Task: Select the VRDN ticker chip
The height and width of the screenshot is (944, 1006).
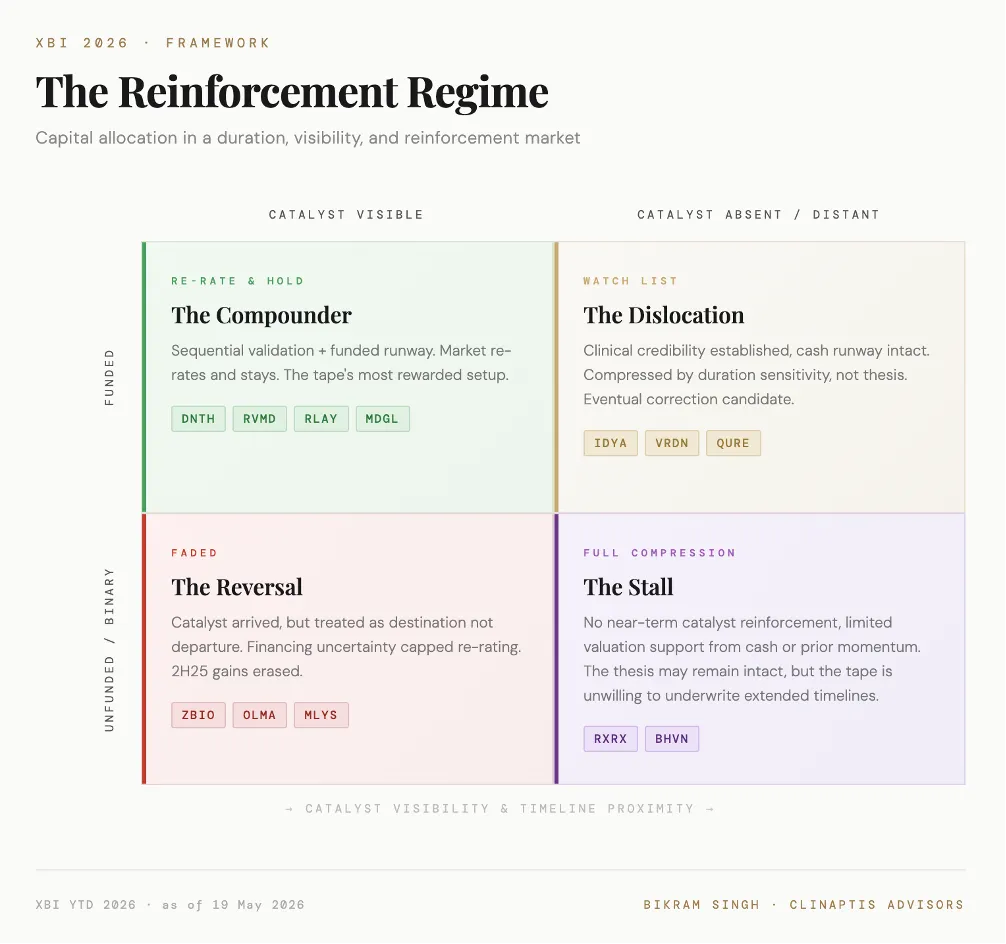Action: tap(672, 443)
